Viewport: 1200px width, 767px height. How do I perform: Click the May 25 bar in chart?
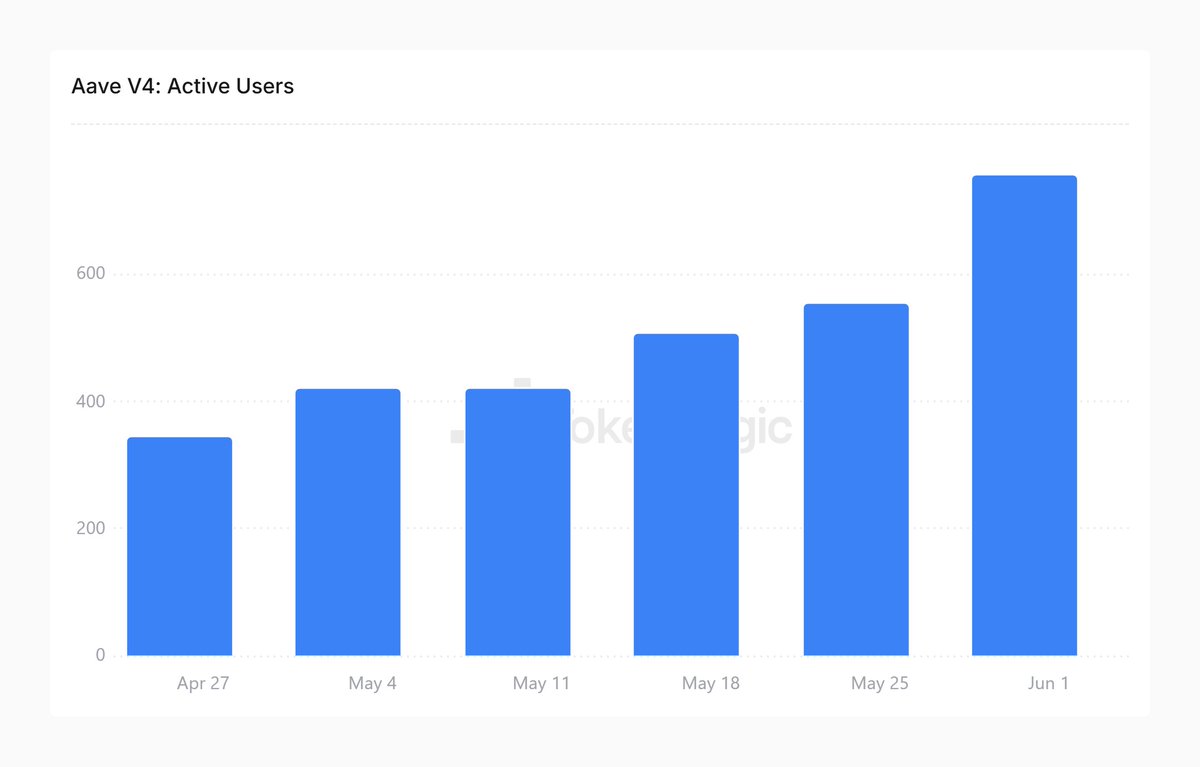pos(856,480)
